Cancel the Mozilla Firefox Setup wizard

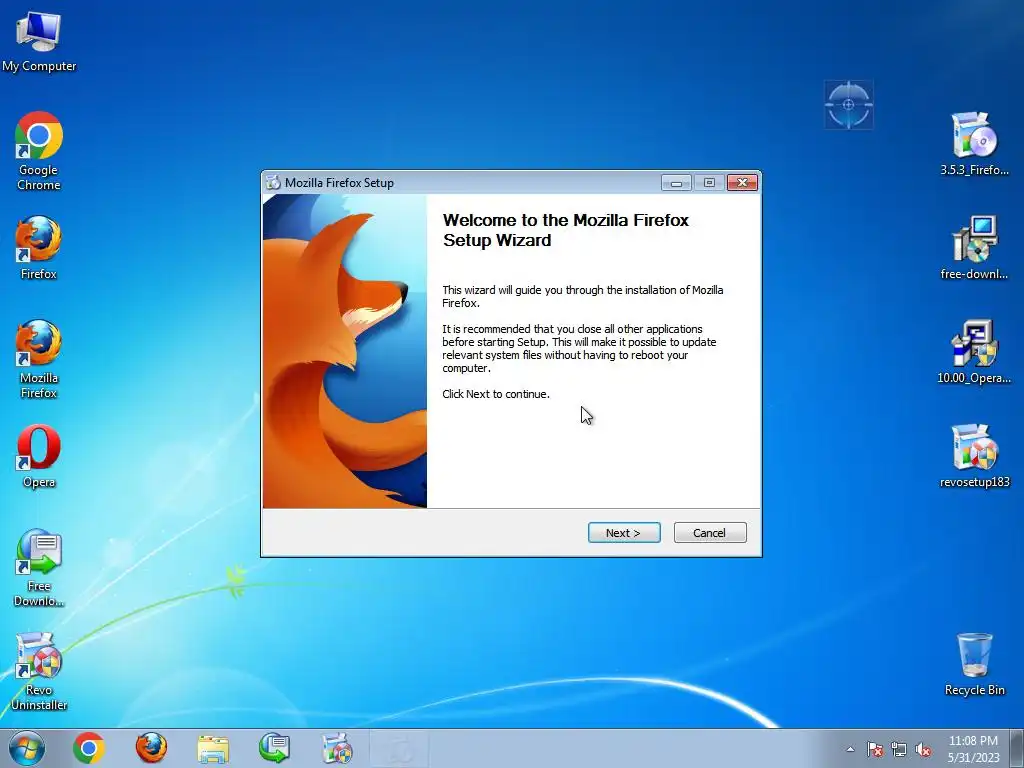pyautogui.click(x=709, y=532)
